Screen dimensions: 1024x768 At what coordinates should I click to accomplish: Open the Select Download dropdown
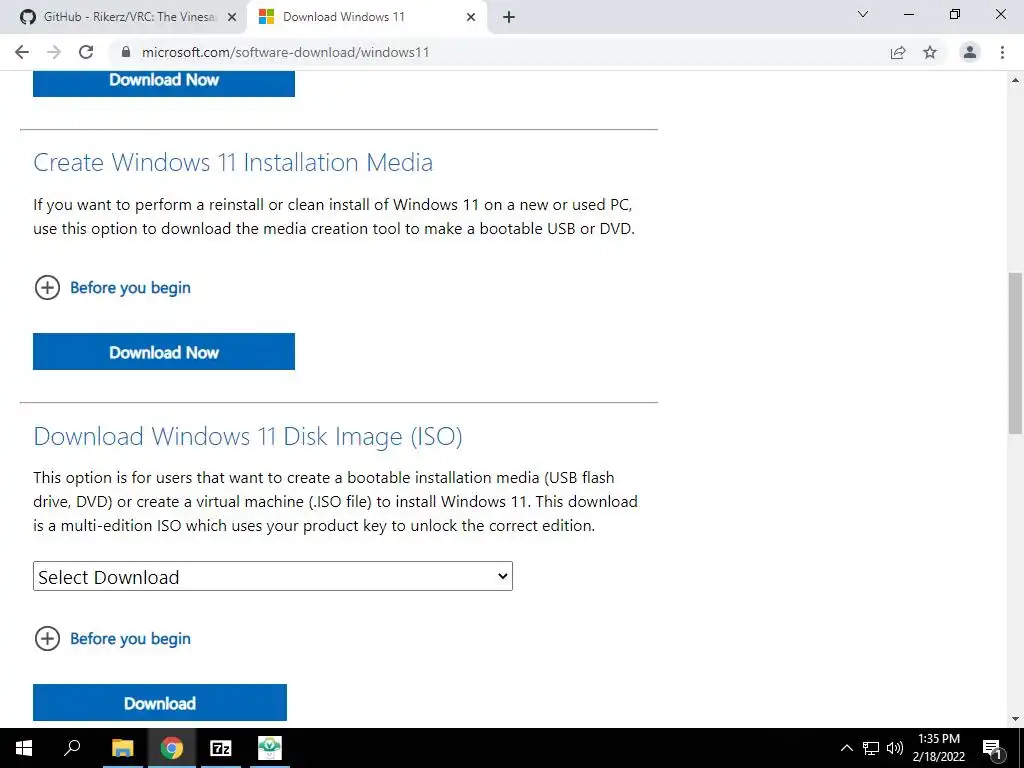coord(273,576)
